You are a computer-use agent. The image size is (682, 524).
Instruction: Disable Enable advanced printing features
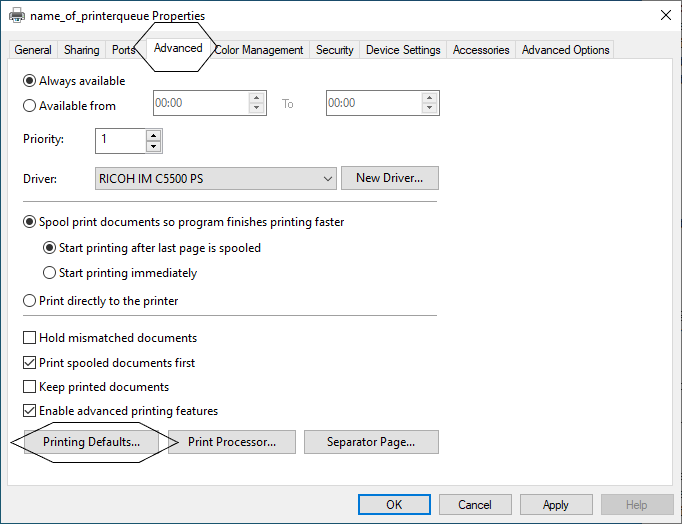[x=30, y=410]
